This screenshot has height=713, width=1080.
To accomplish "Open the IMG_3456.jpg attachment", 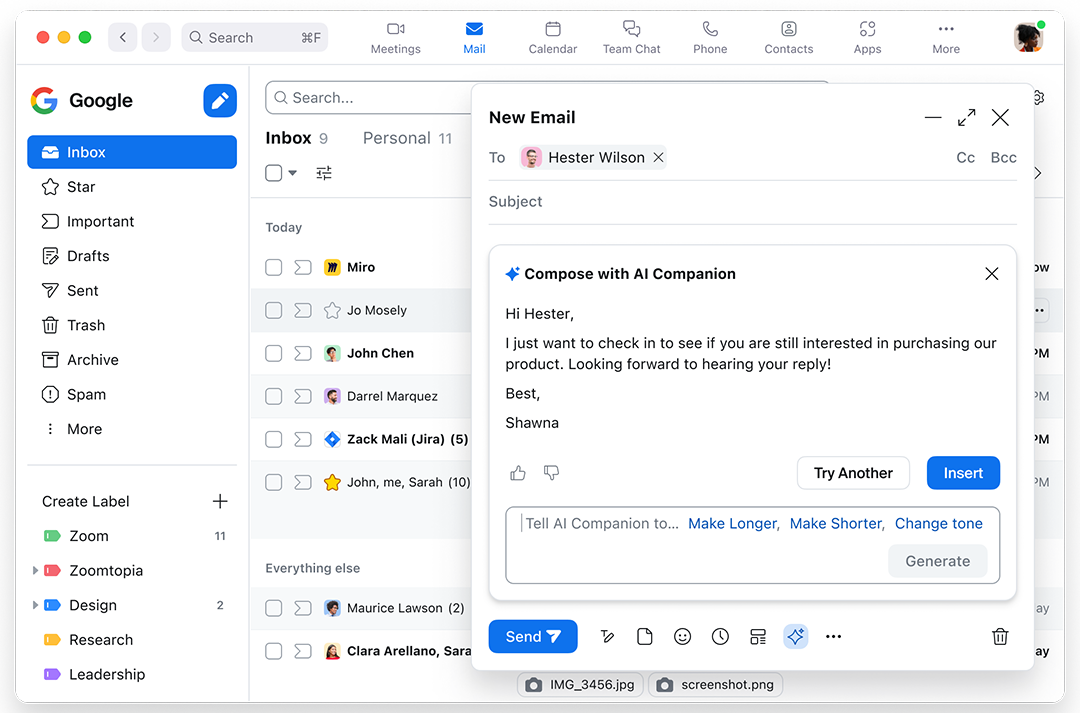I will (x=580, y=684).
